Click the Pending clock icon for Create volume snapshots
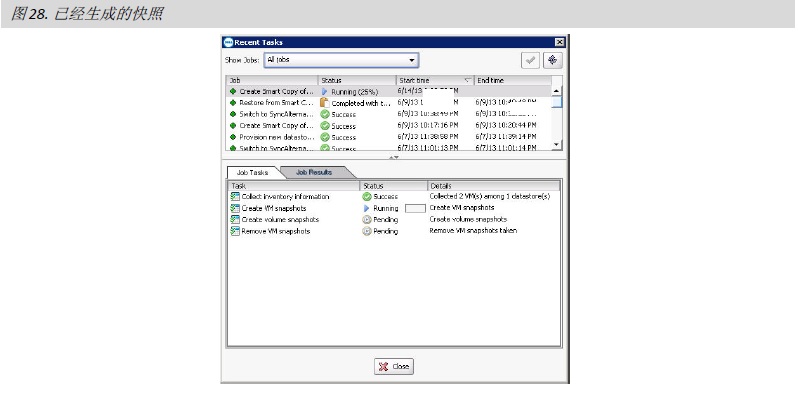This screenshot has width=798, height=393. 366,219
